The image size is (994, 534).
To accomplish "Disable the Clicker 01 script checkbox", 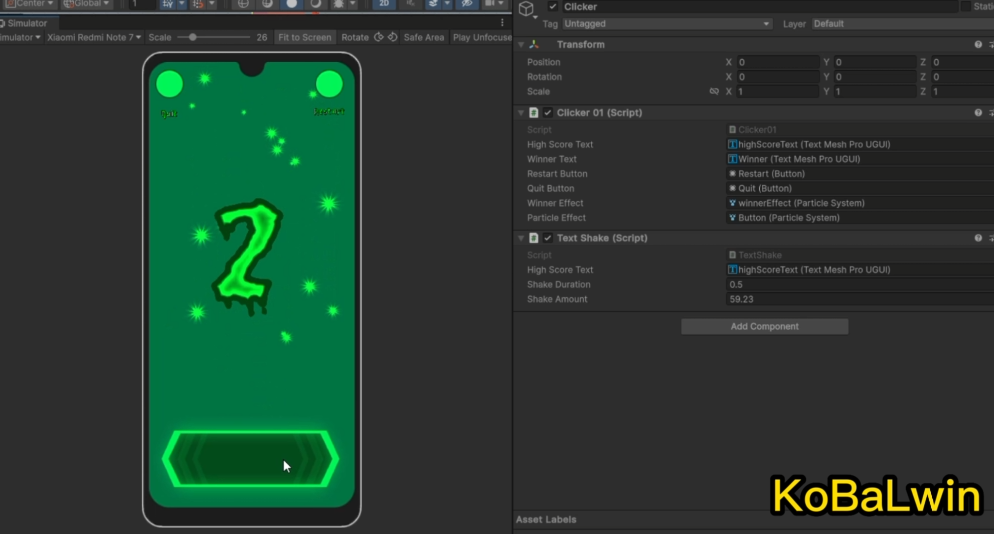I will point(548,112).
